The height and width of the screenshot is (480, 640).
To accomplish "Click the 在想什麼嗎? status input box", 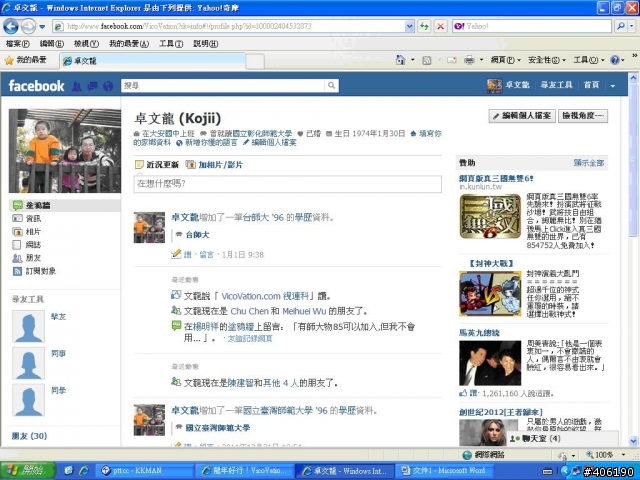I will point(288,184).
